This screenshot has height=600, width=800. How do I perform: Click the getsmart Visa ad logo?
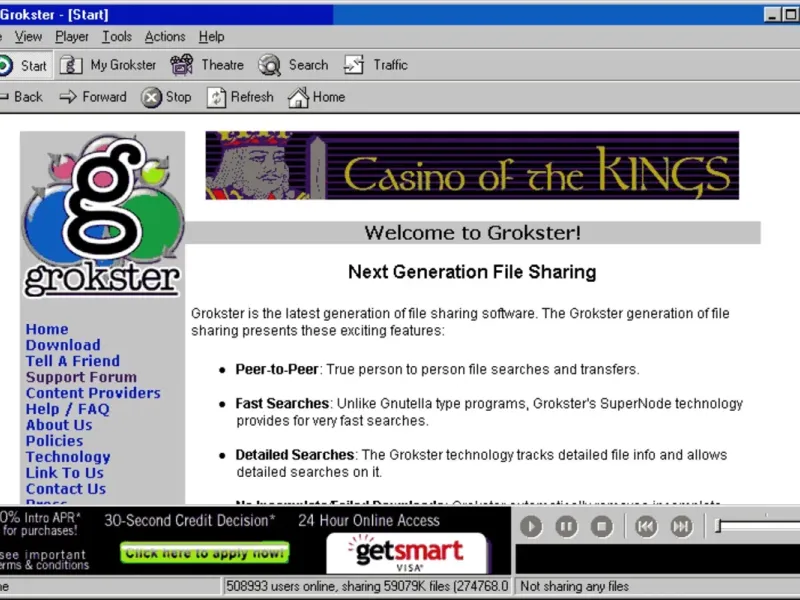407,553
